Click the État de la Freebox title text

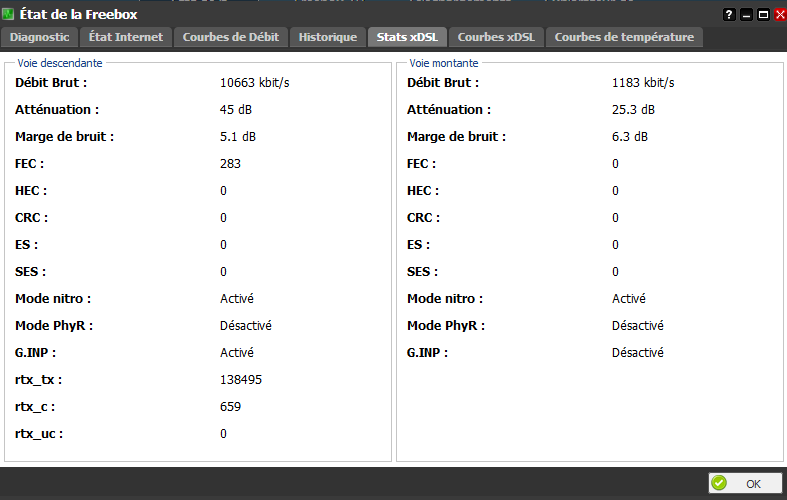78,15
